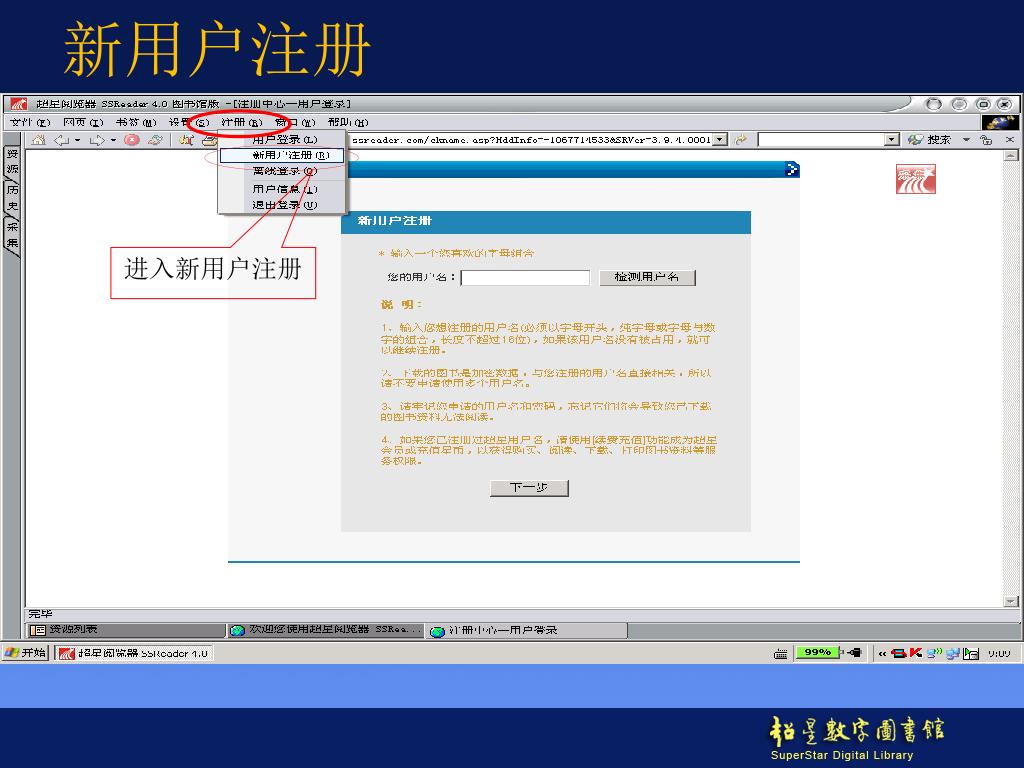Switch to the 资源列表 tab

126,630
